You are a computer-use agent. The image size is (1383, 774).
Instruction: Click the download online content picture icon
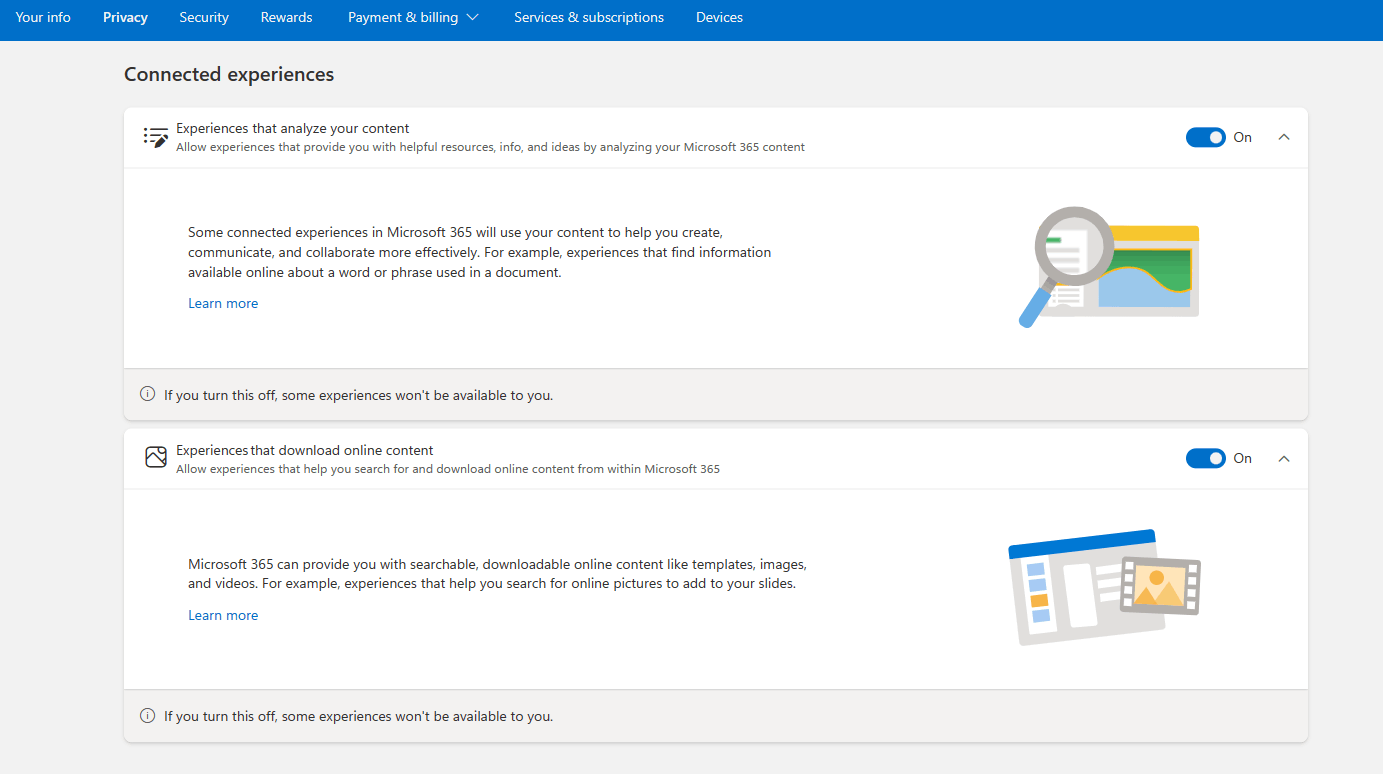click(156, 458)
